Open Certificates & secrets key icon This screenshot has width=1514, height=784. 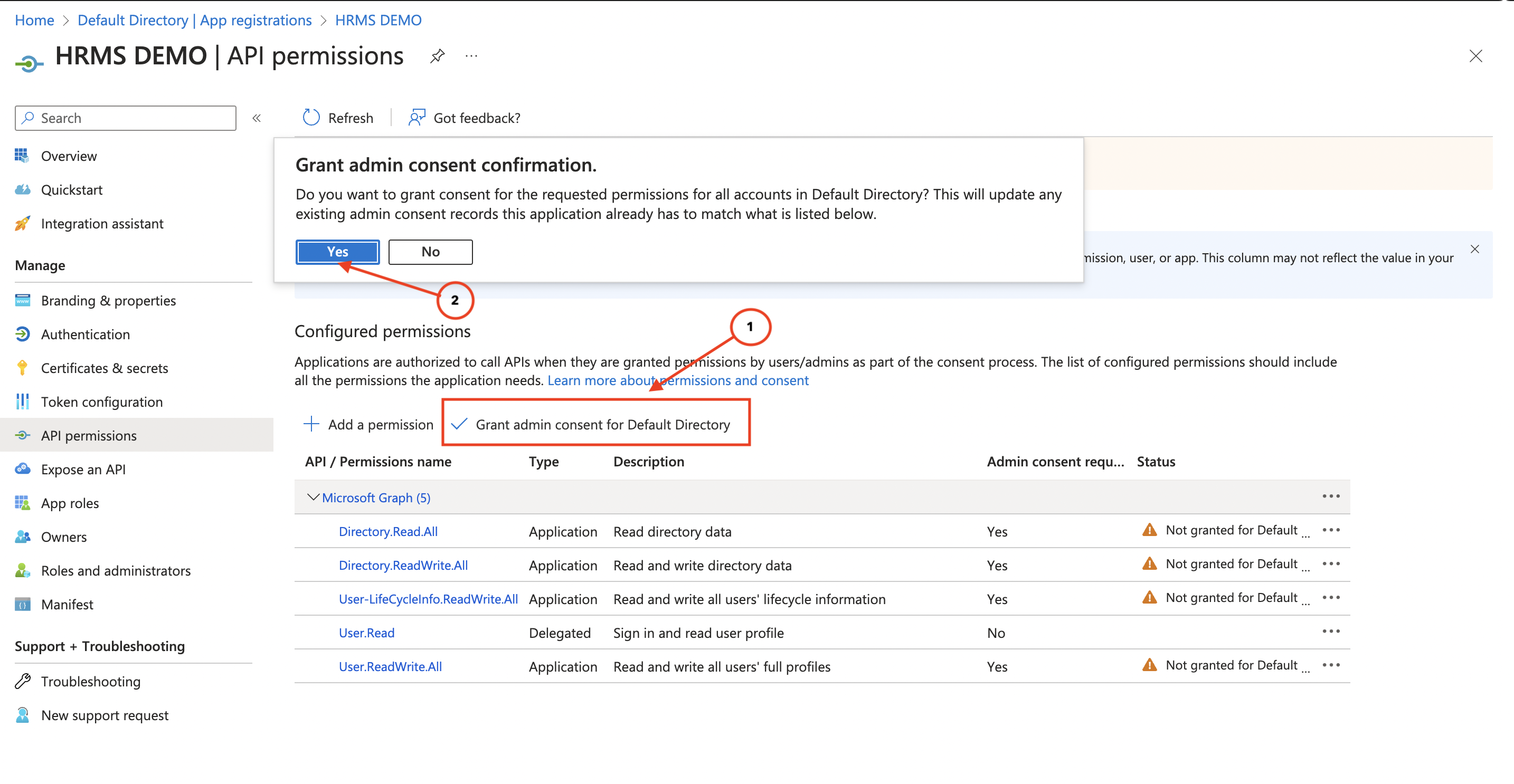[22, 368]
